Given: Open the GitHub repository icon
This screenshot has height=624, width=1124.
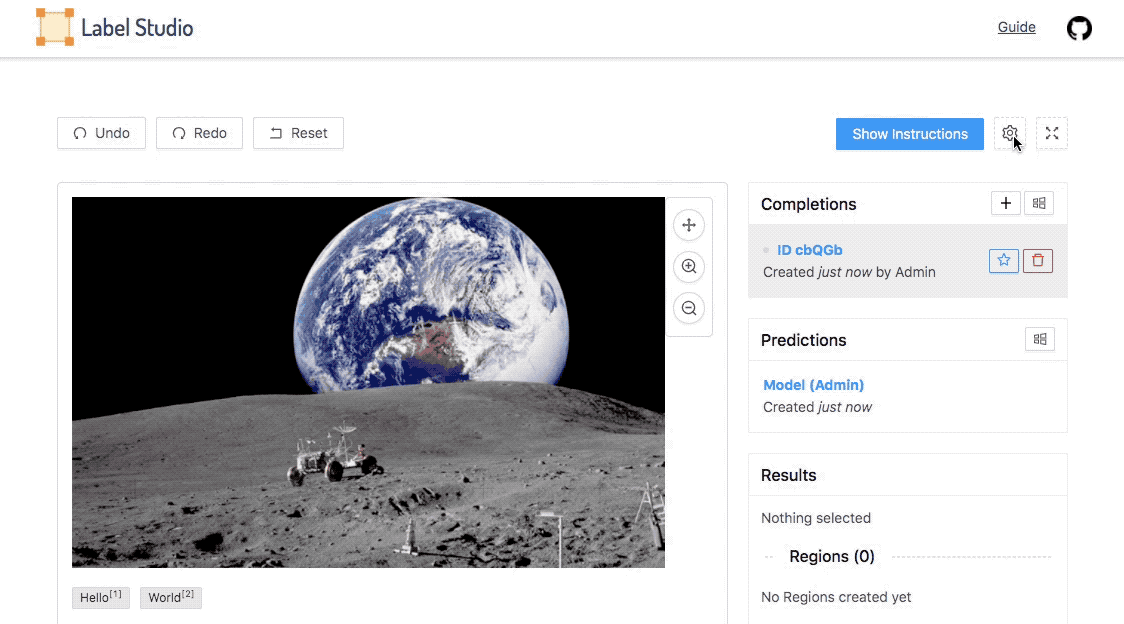Looking at the screenshot, I should (1079, 28).
